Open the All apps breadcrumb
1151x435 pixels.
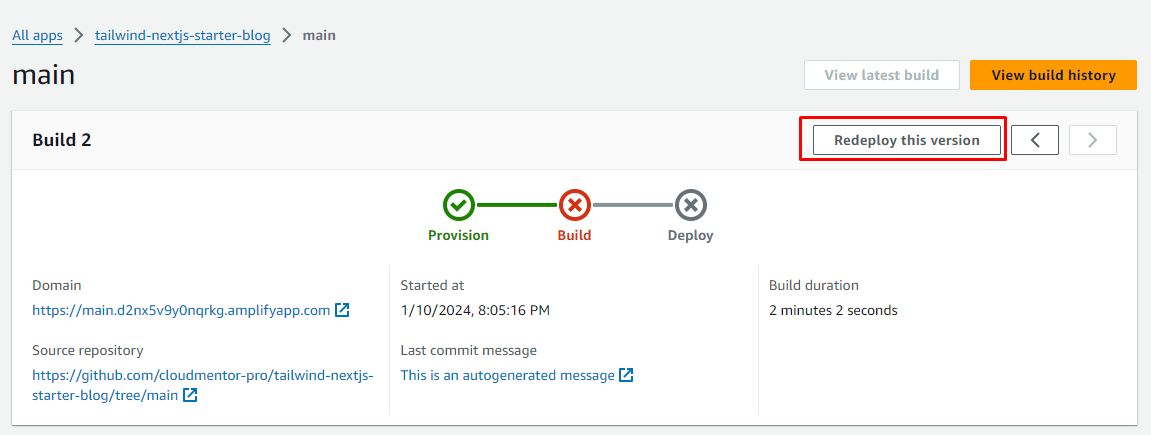37,35
